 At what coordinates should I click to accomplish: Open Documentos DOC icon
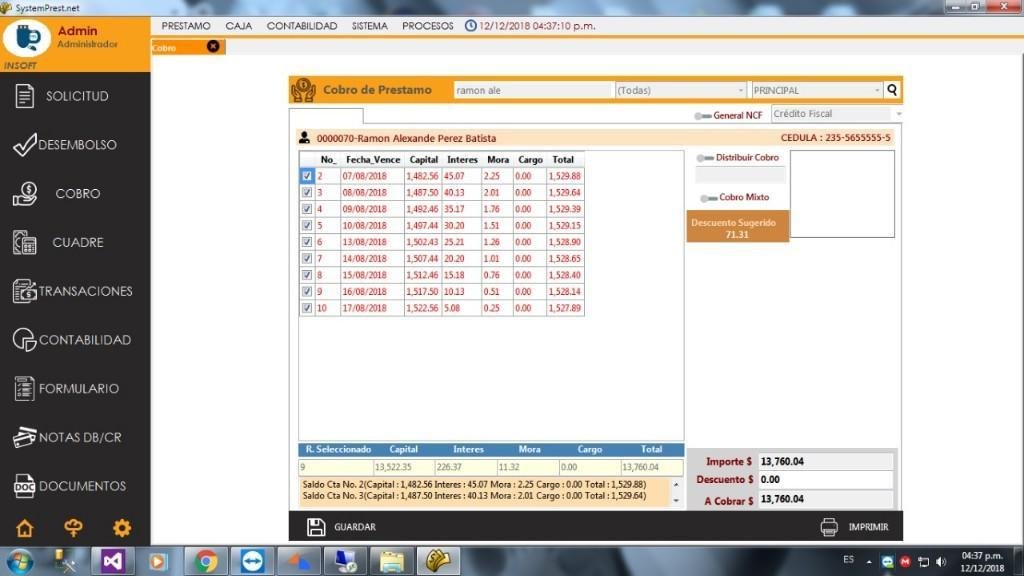tap(24, 486)
